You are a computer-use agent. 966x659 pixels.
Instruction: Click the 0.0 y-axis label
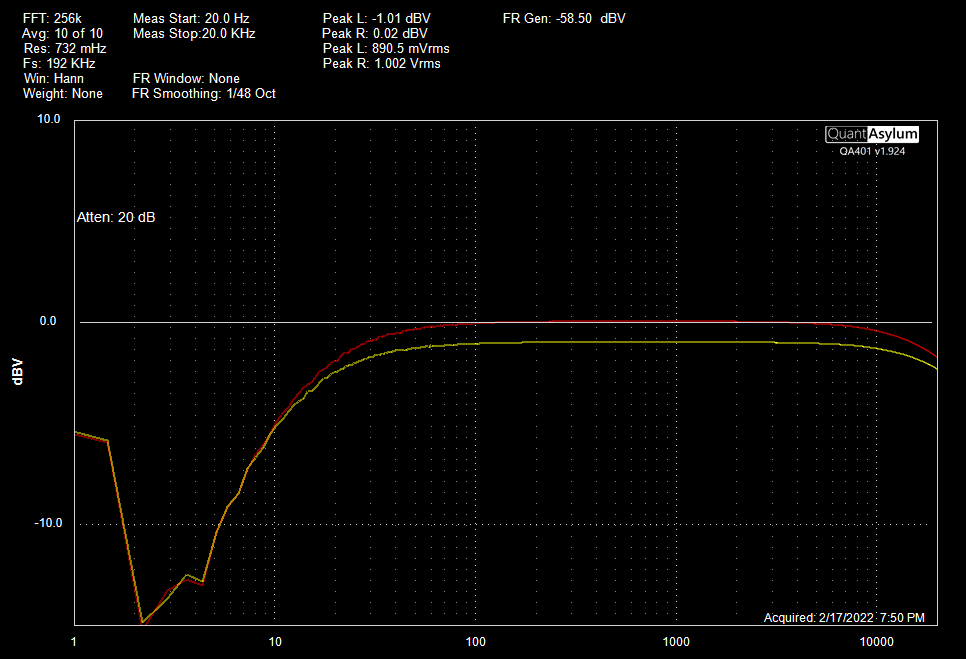coord(48,321)
